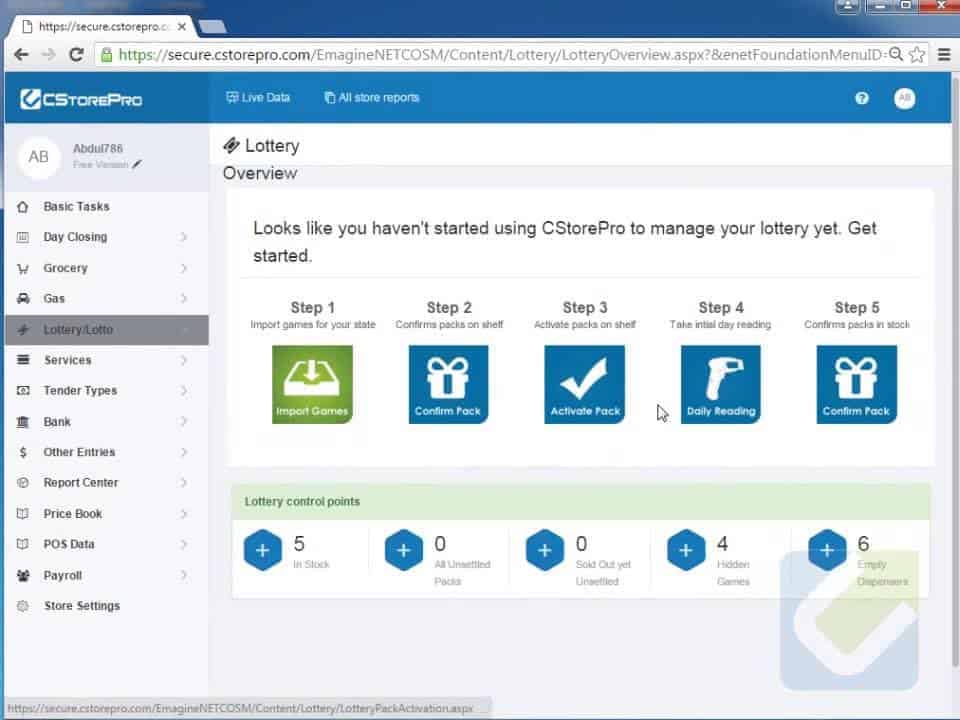Click the Step 4 heading

pos(721,307)
